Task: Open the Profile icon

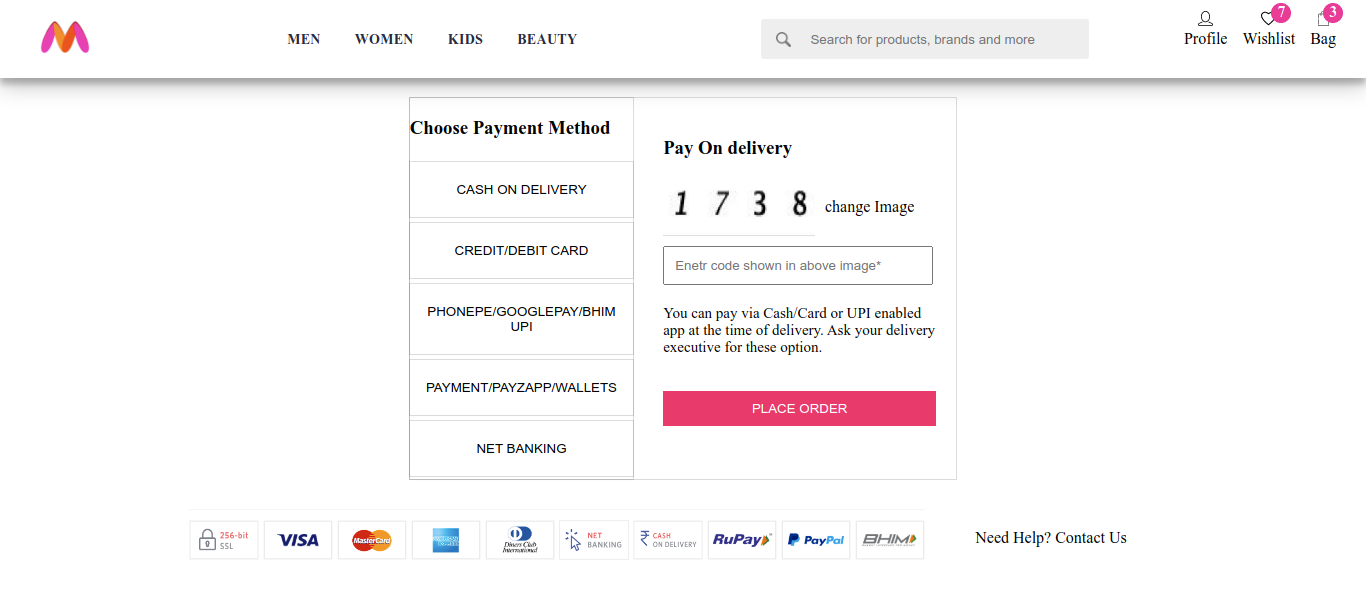Action: (x=1205, y=19)
